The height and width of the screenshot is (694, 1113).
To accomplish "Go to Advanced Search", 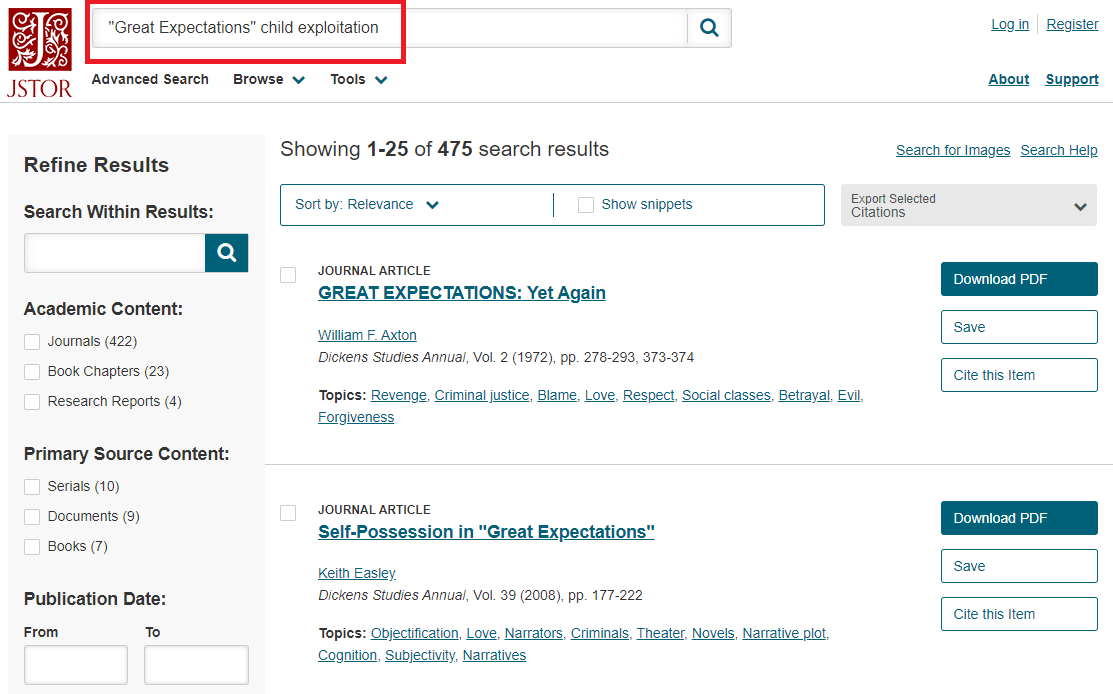I will click(x=150, y=80).
